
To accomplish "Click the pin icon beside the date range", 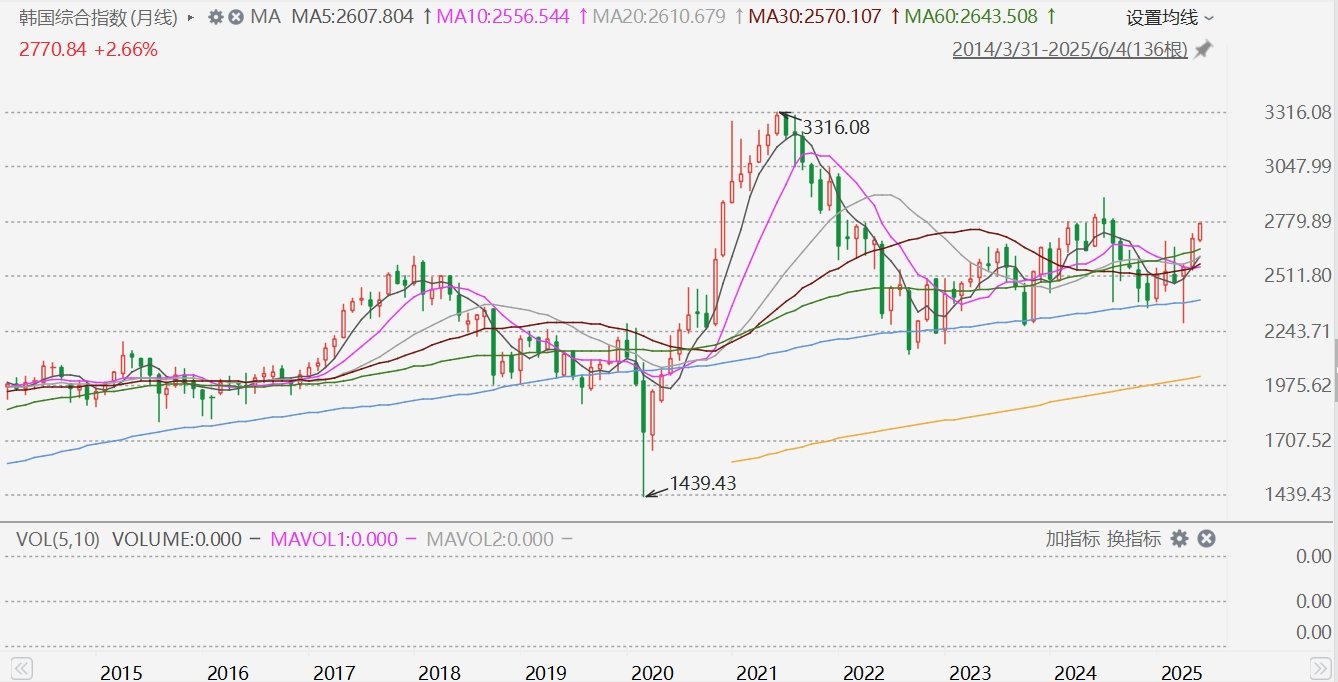I will (x=1203, y=49).
